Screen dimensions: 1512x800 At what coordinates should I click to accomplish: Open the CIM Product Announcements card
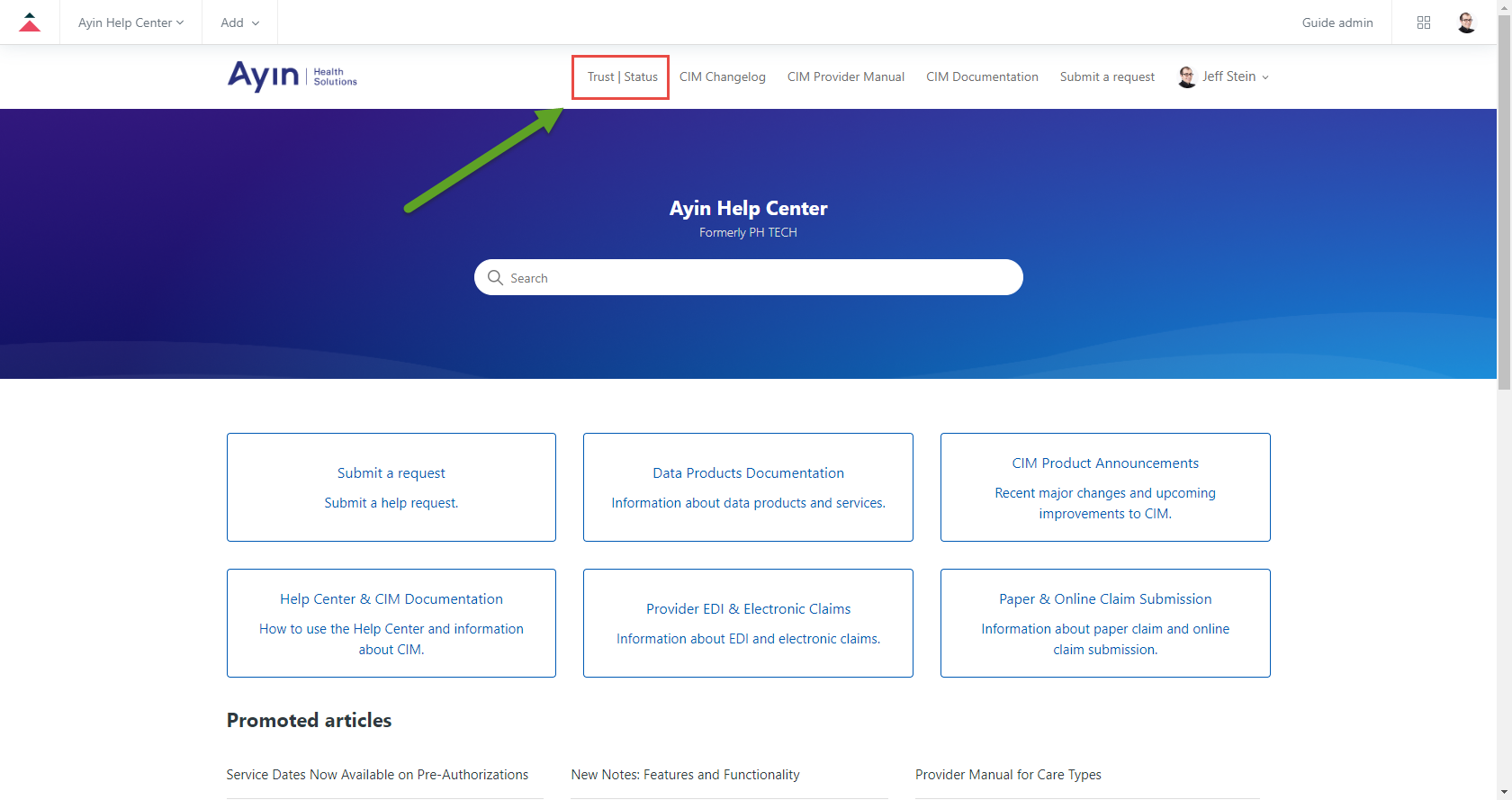(1105, 487)
